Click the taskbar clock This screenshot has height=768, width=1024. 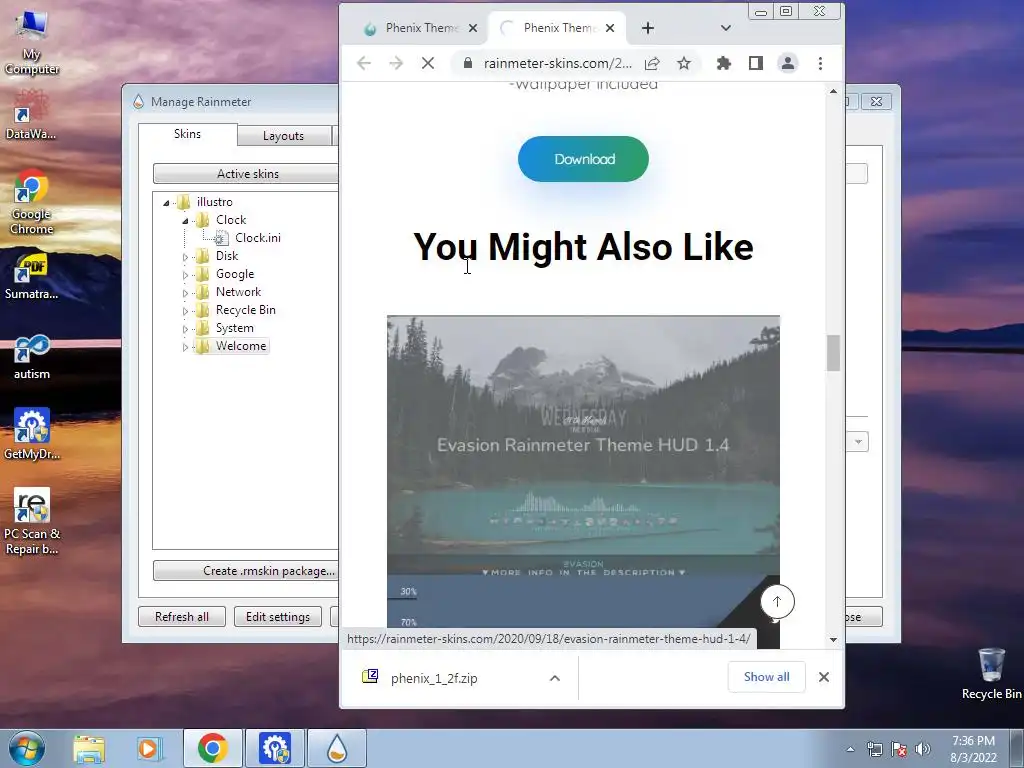973,749
